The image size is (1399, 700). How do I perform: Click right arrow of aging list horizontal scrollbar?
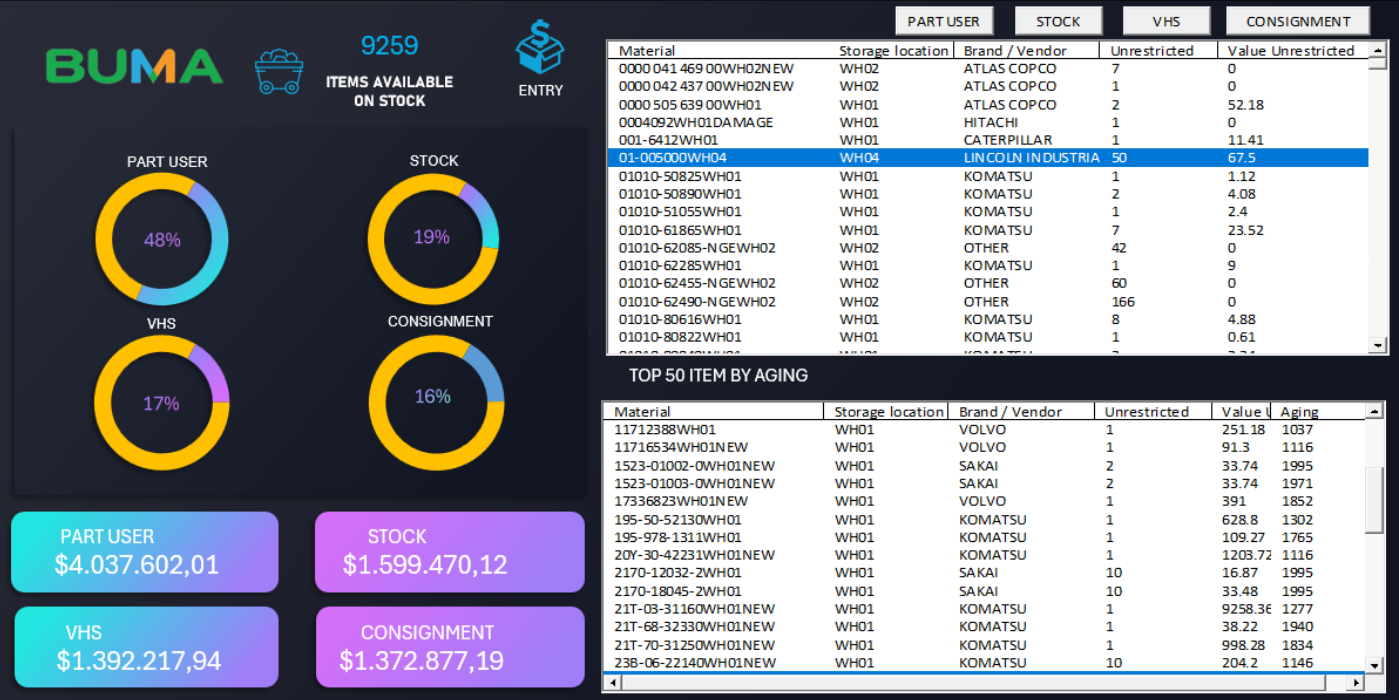pyautogui.click(x=1356, y=682)
